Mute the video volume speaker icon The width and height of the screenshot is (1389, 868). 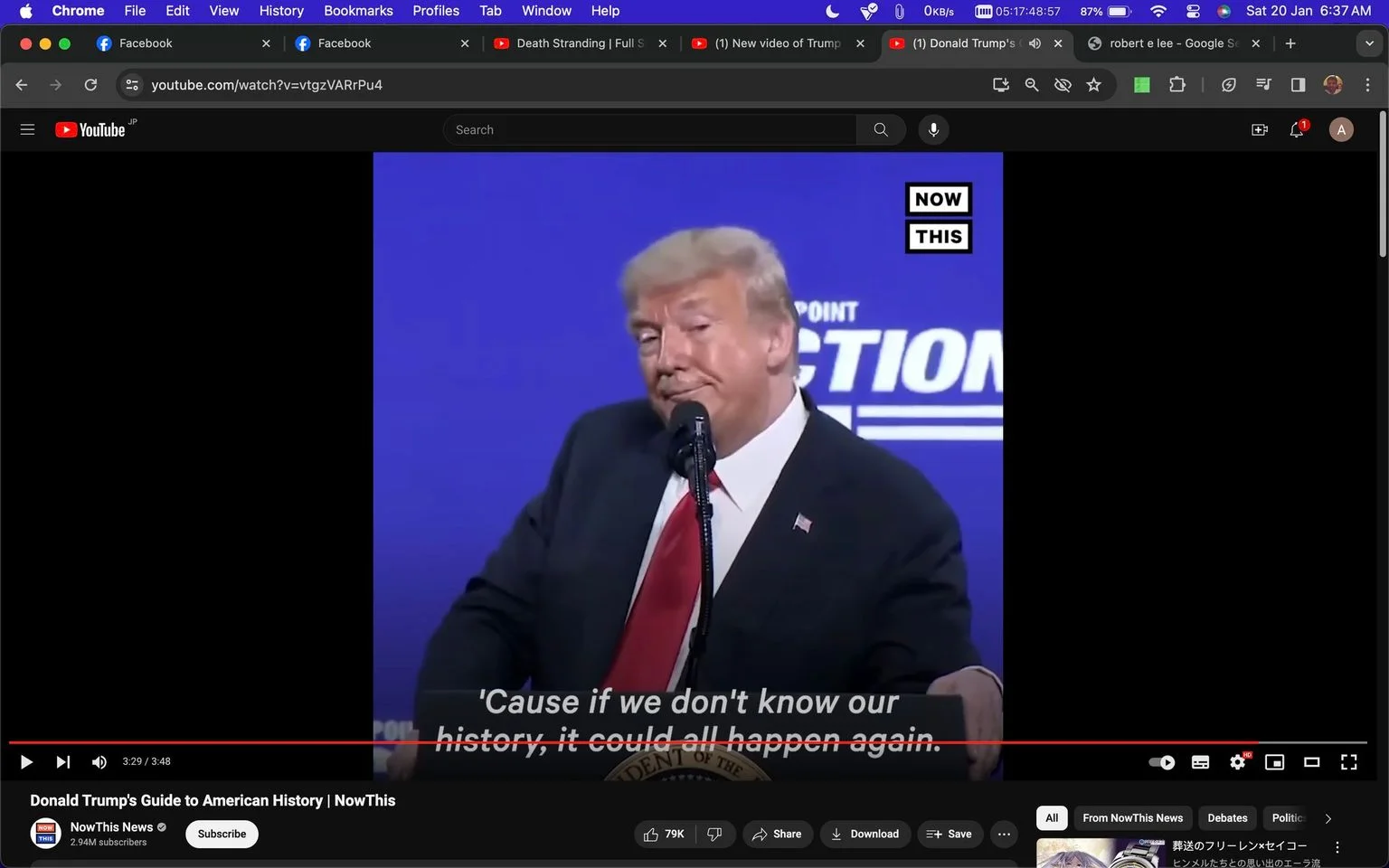click(99, 762)
